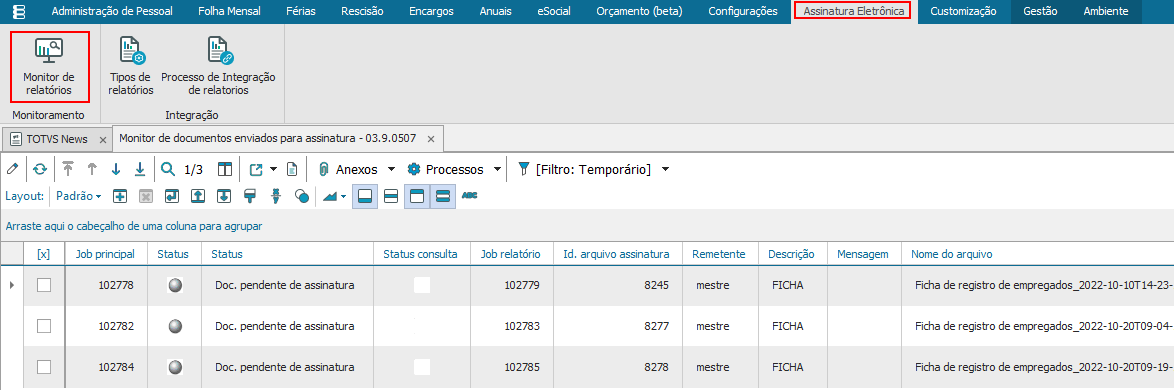The image size is (1174, 390).
Task: Toggle Status consulta box for job 102779
Action: click(422, 285)
